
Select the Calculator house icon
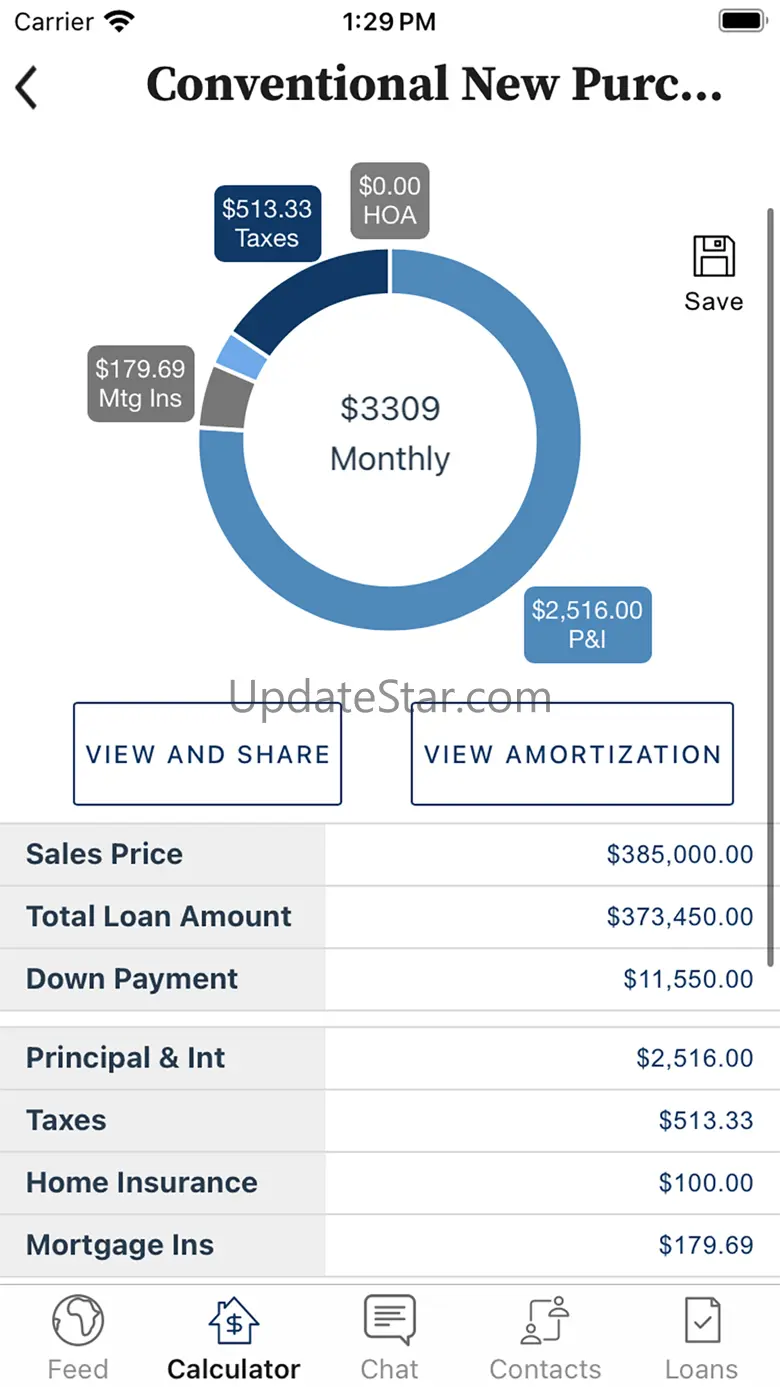234,1321
